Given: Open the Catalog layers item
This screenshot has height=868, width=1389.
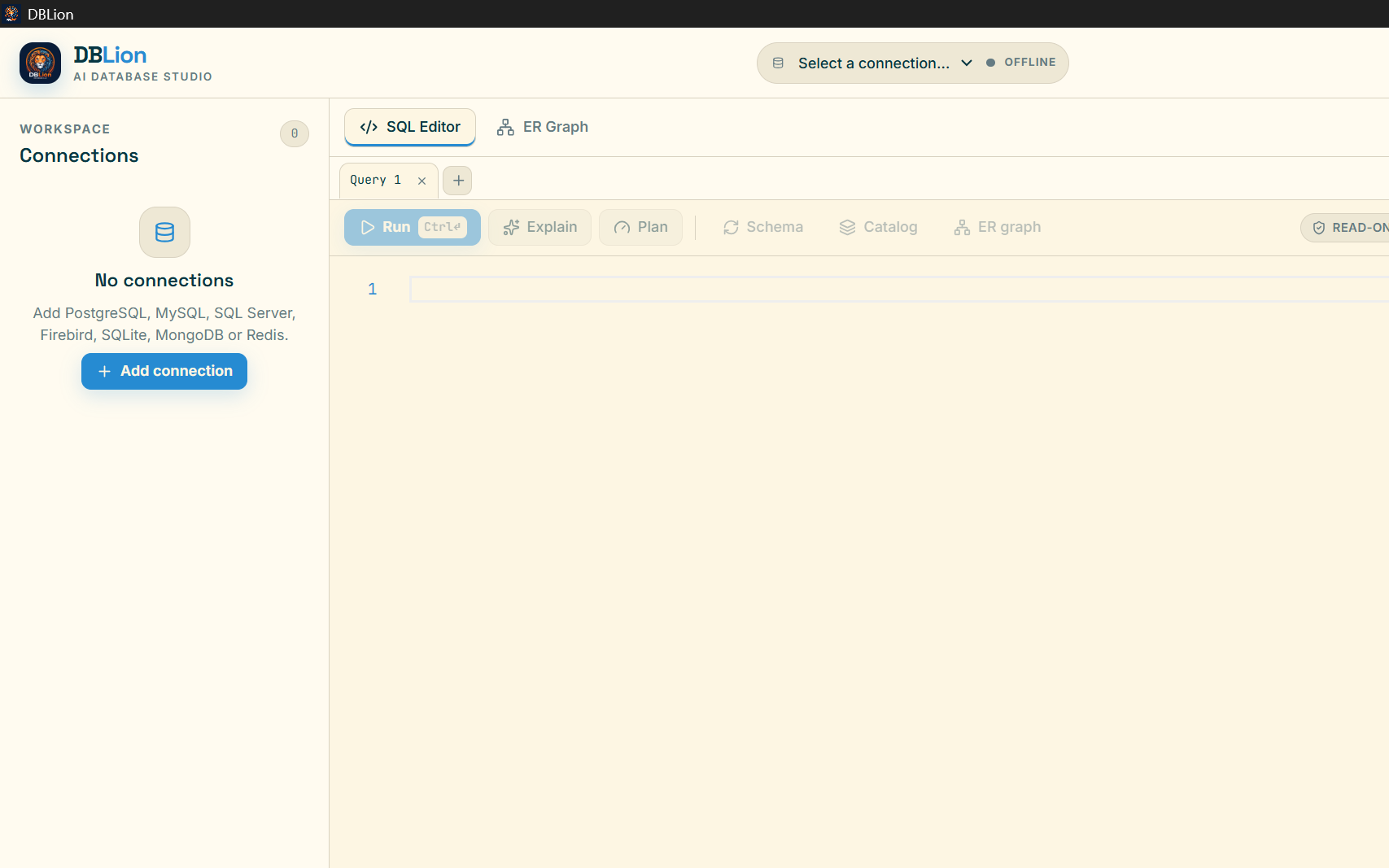Looking at the screenshot, I should (x=878, y=227).
